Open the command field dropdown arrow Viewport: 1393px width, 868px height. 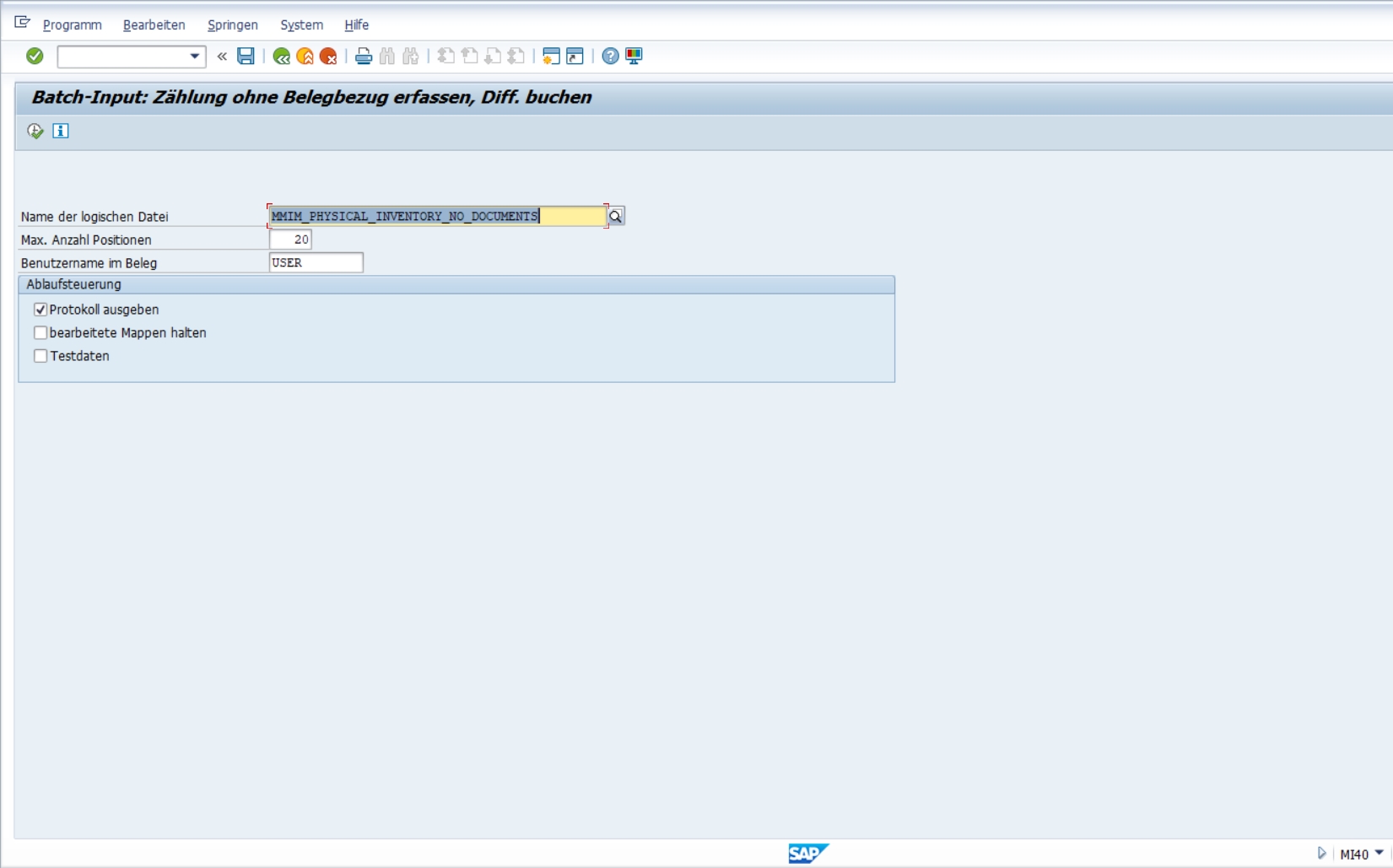195,57
